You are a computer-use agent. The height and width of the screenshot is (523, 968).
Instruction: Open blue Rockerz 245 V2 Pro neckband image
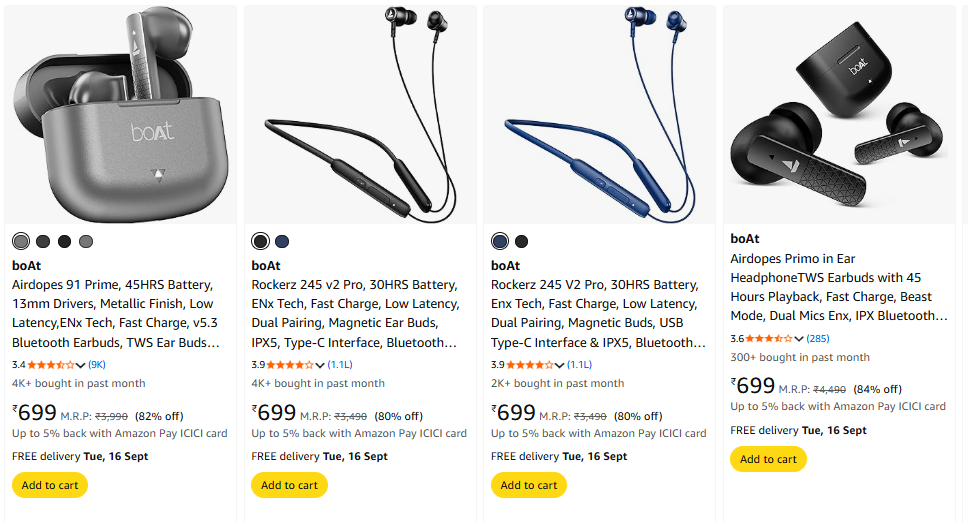[599, 114]
